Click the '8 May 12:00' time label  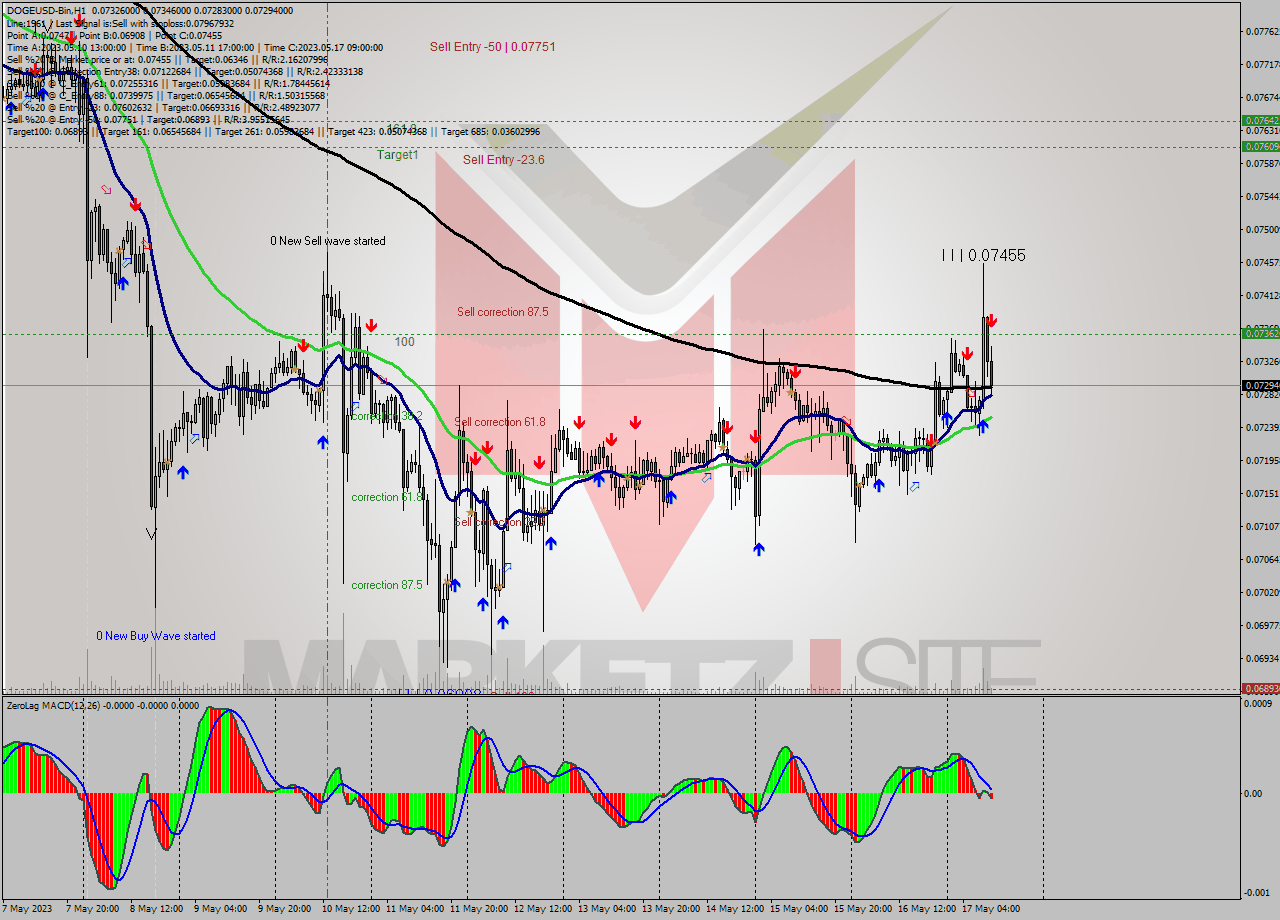[158, 909]
